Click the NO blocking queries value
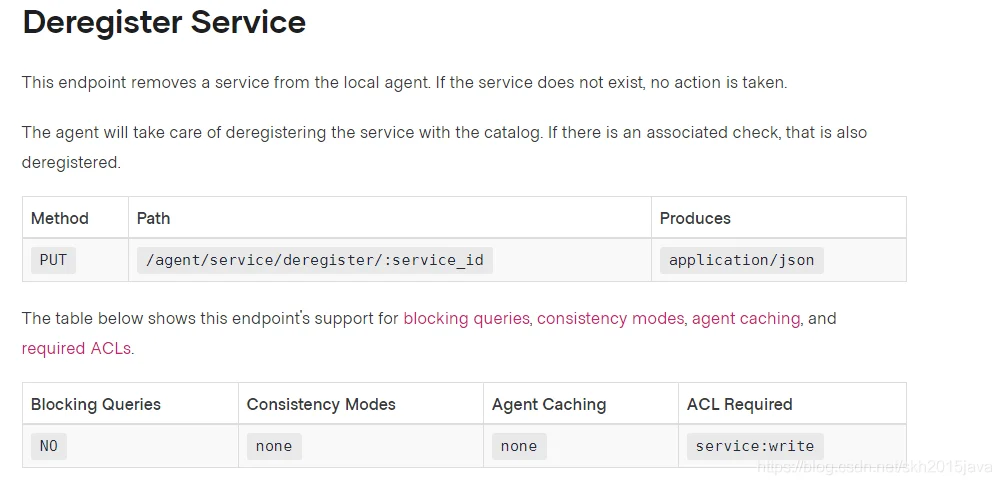The image size is (1002, 485). [48, 446]
